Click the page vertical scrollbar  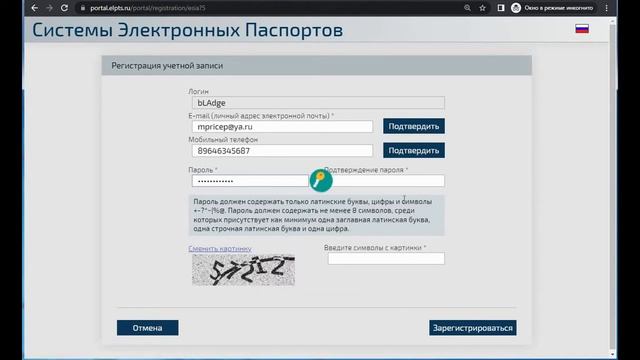612,188
